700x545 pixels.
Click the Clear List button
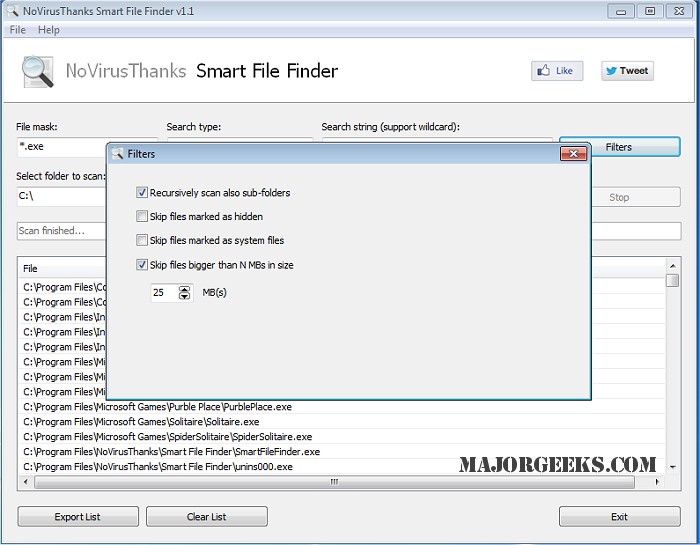207,516
